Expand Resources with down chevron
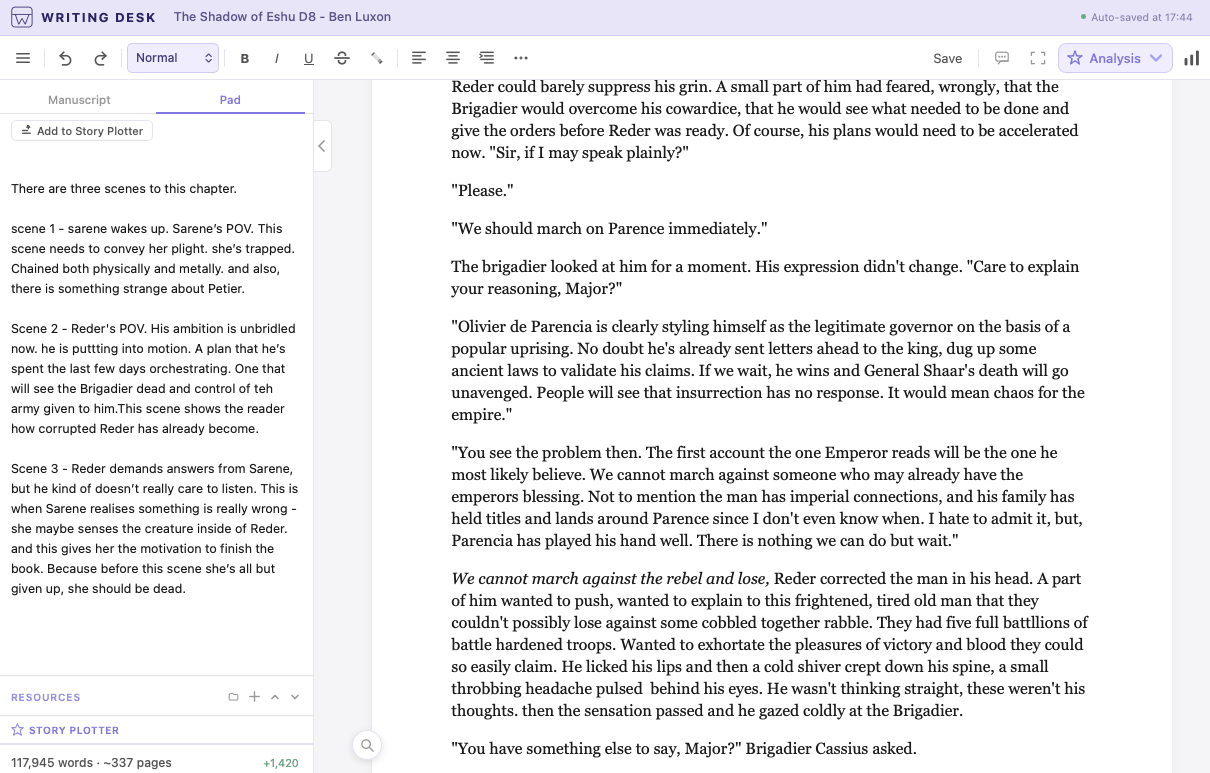 (x=295, y=697)
